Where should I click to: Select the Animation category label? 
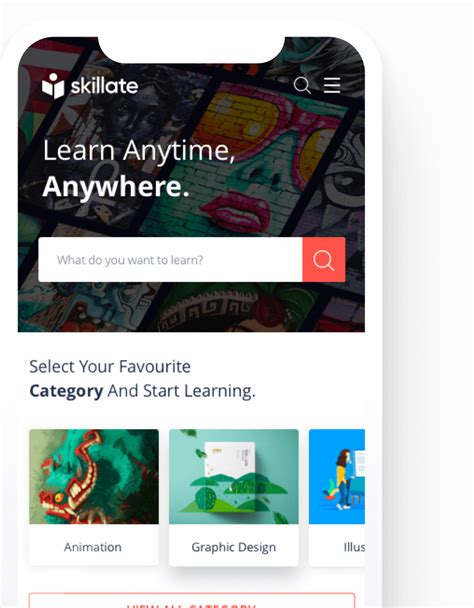tap(93, 547)
